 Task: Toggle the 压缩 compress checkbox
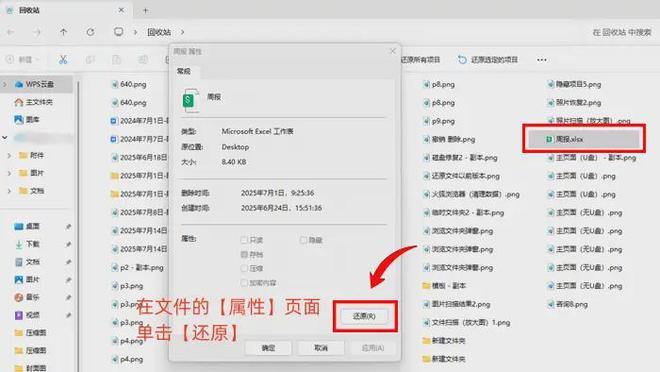244,268
